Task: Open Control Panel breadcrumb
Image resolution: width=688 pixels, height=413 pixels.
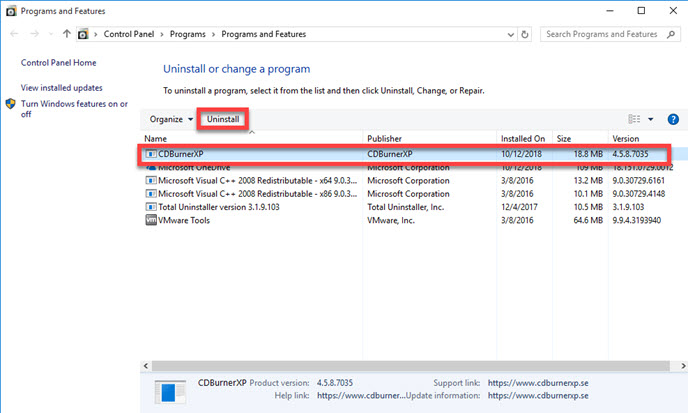Action: click(x=129, y=34)
